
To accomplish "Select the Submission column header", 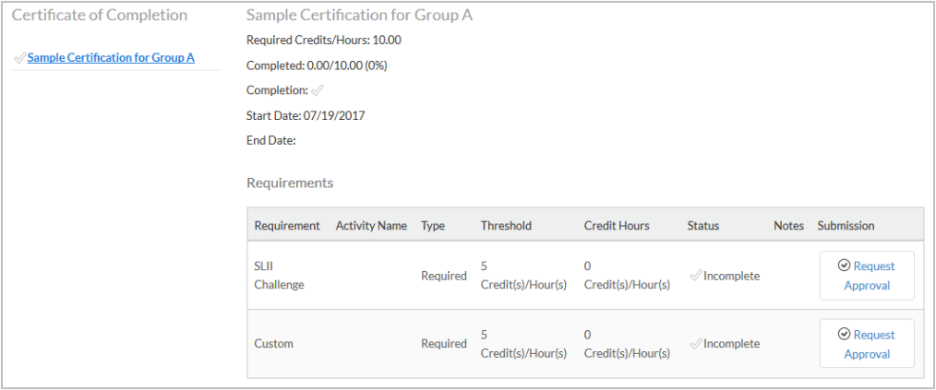I will point(846,226).
